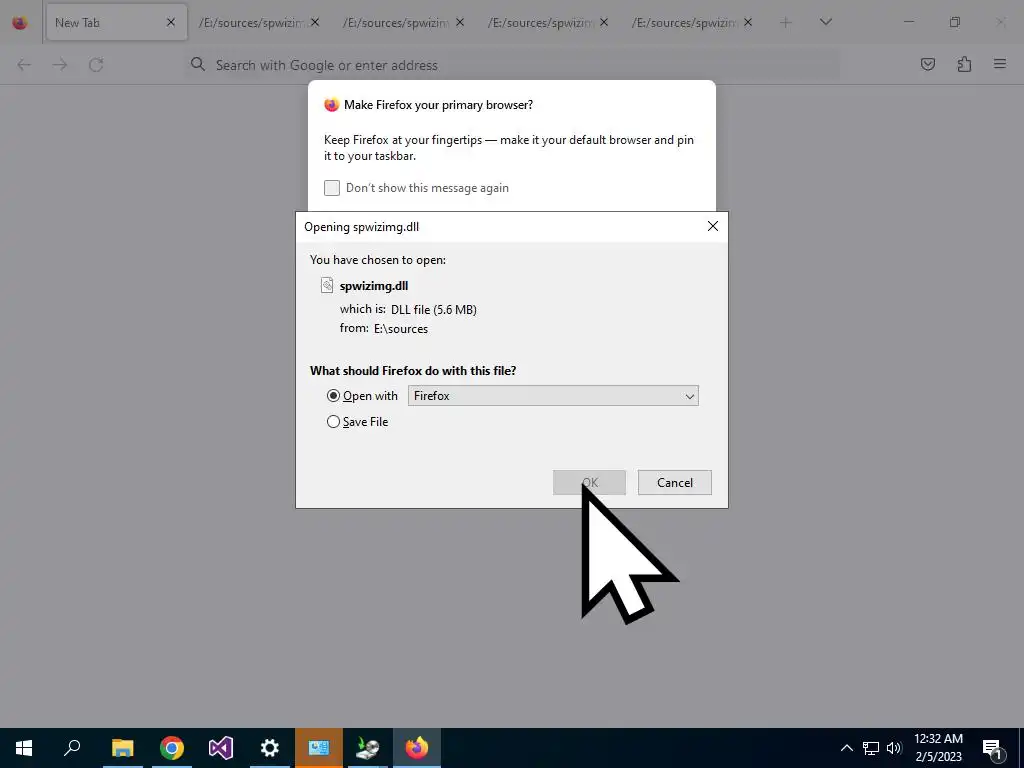
Task: Open the notification center icon
Action: (x=992, y=748)
